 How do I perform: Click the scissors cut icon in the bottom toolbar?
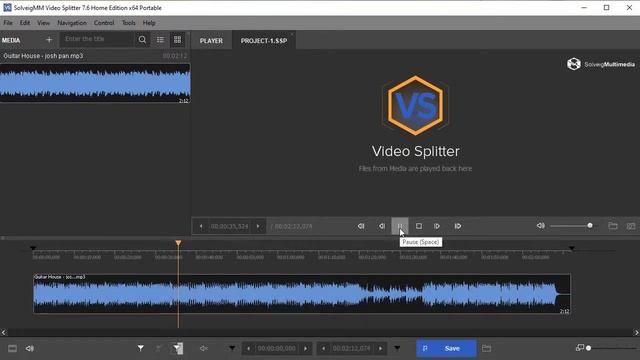(158, 348)
